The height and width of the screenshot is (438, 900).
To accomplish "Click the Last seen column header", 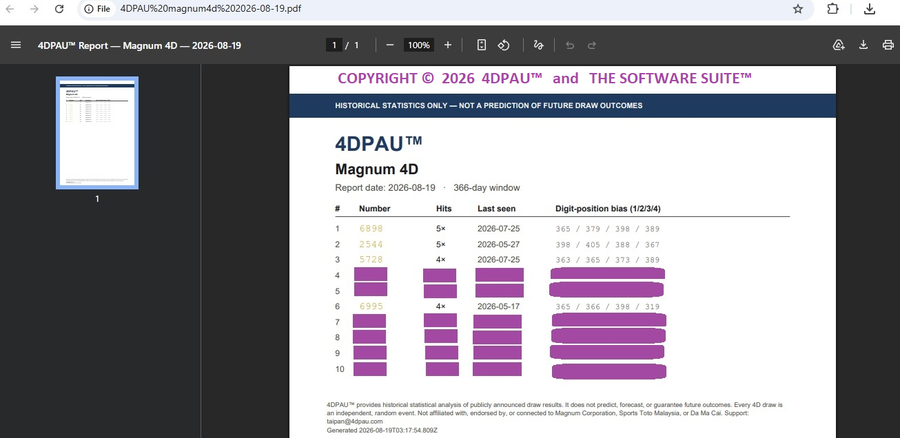I will coord(496,209).
